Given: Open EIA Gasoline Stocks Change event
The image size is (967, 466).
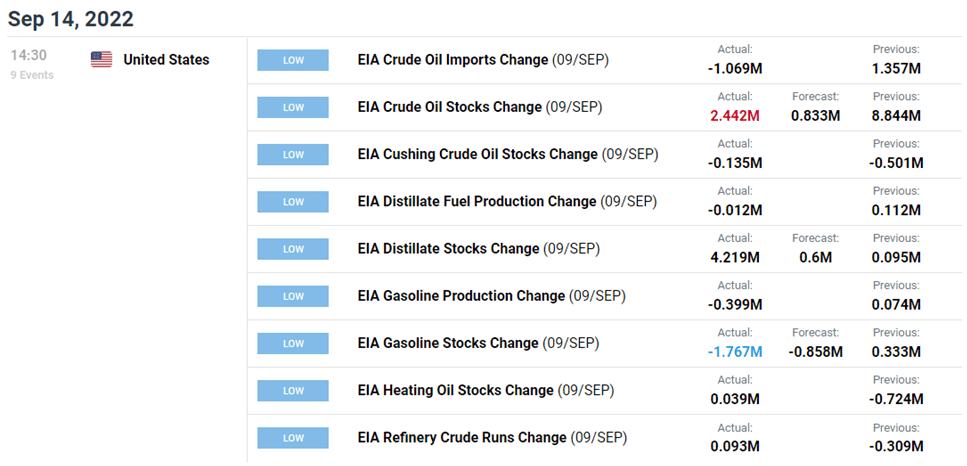Looking at the screenshot, I should pos(478,343).
